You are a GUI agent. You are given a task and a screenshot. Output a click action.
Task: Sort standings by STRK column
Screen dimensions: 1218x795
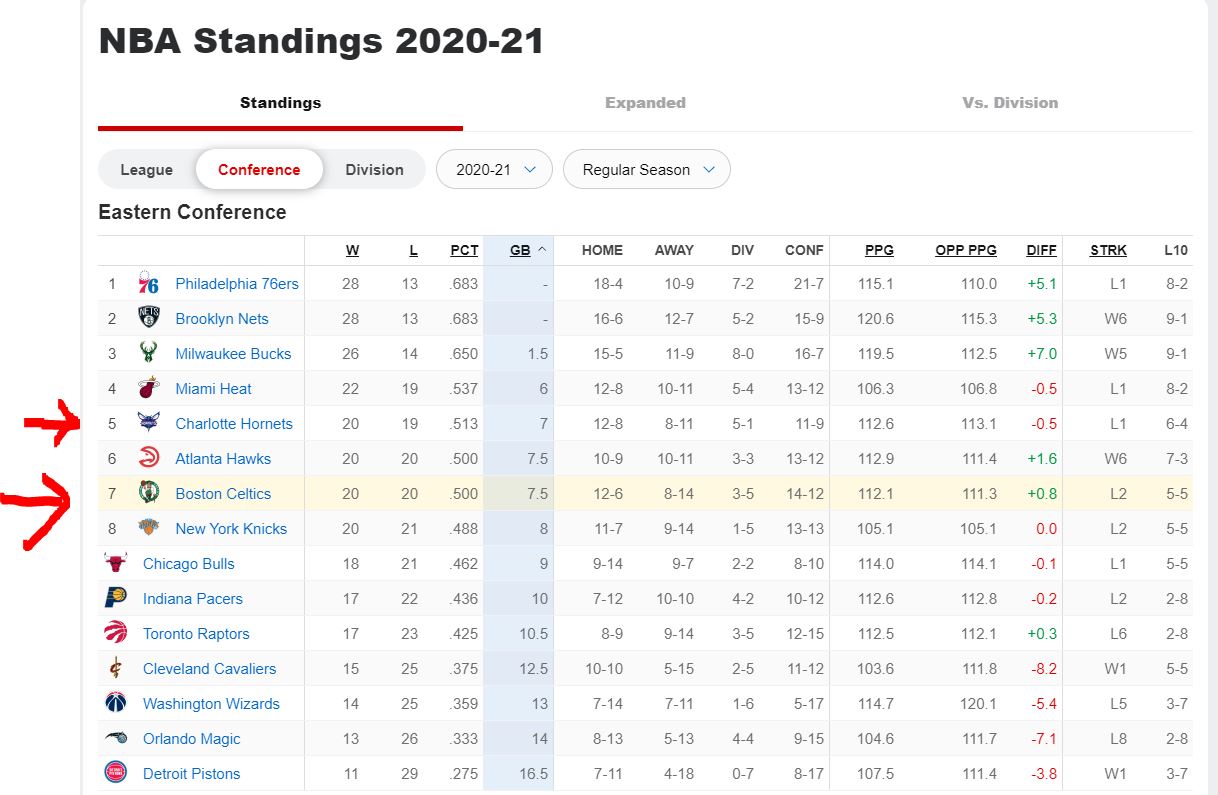[x=1108, y=250]
